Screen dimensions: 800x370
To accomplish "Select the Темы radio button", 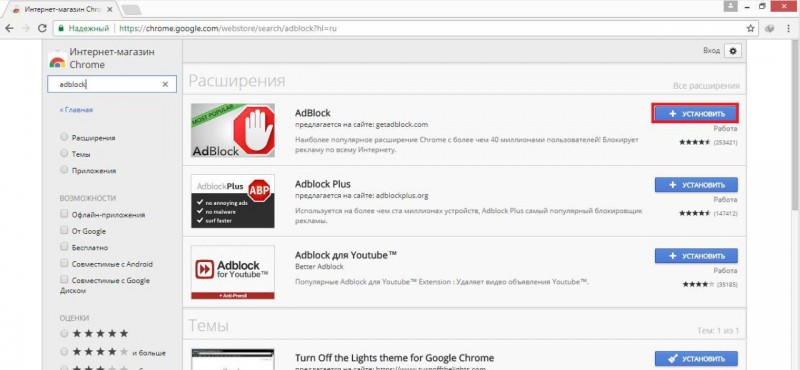I will [x=64, y=153].
